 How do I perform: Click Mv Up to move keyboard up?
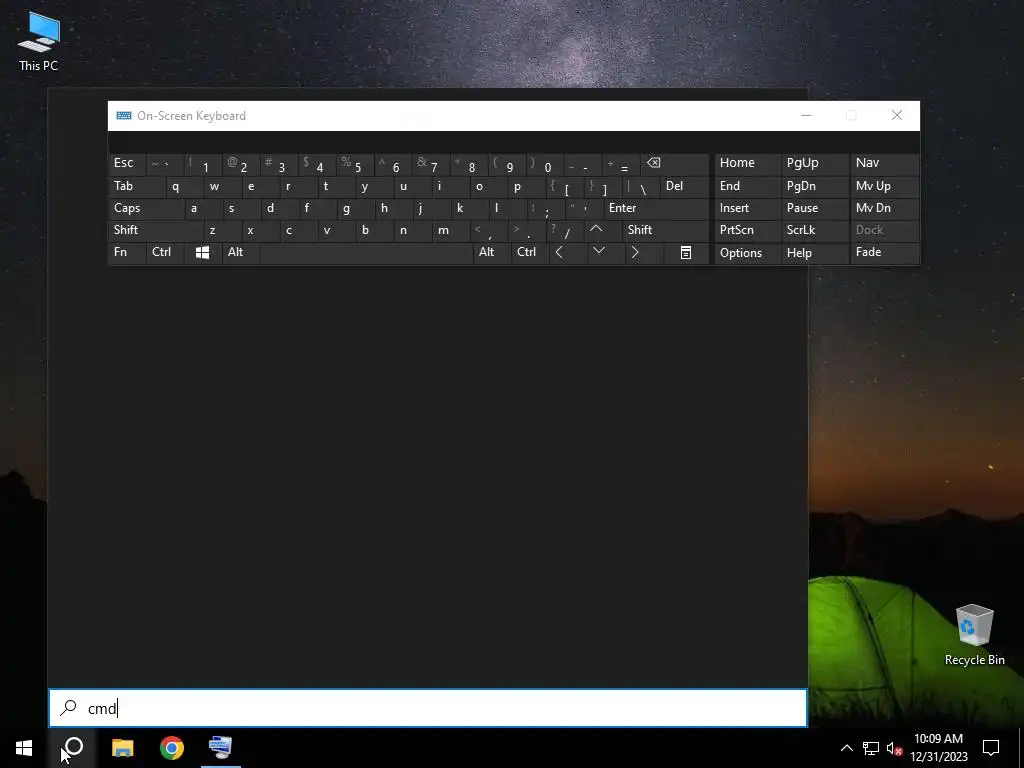(x=884, y=186)
